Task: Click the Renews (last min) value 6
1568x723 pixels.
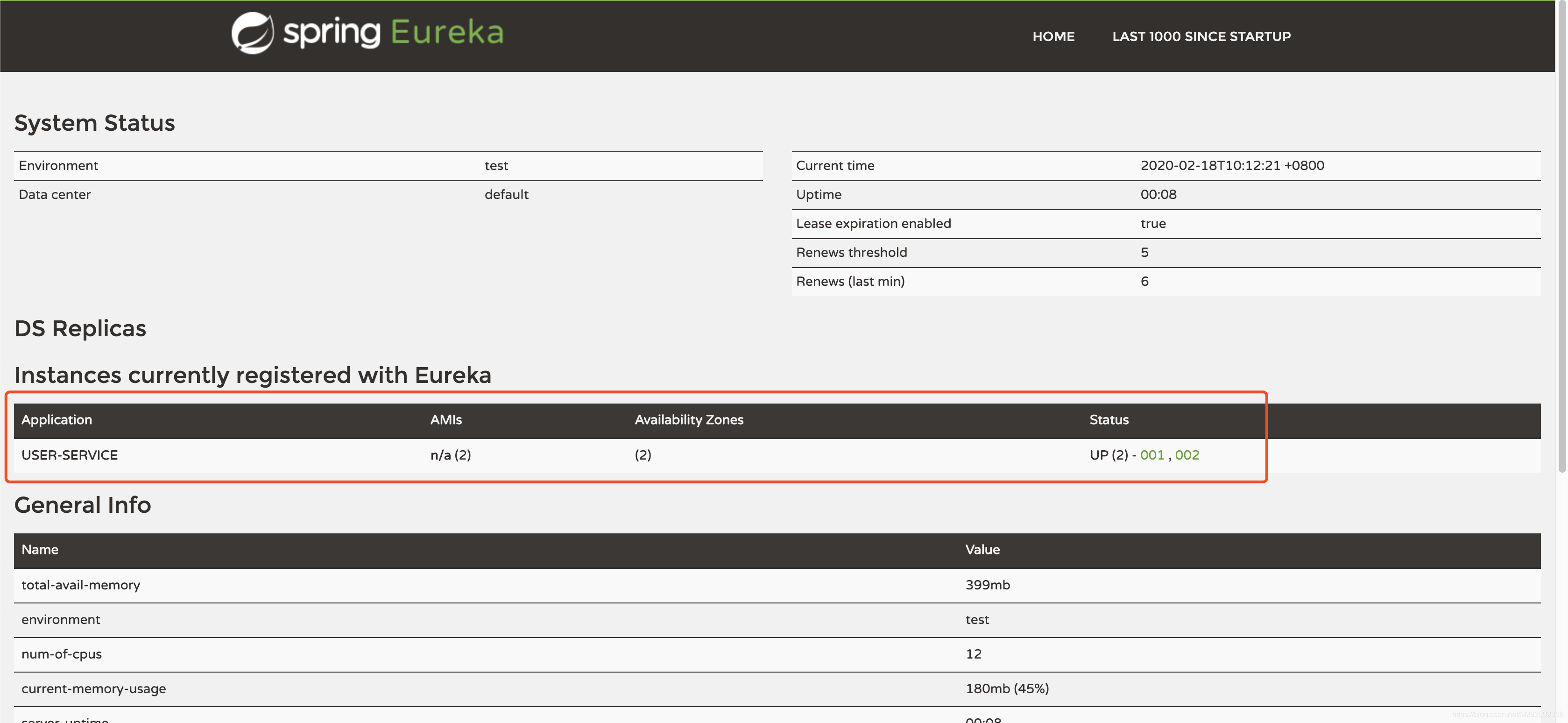Action: point(1144,281)
